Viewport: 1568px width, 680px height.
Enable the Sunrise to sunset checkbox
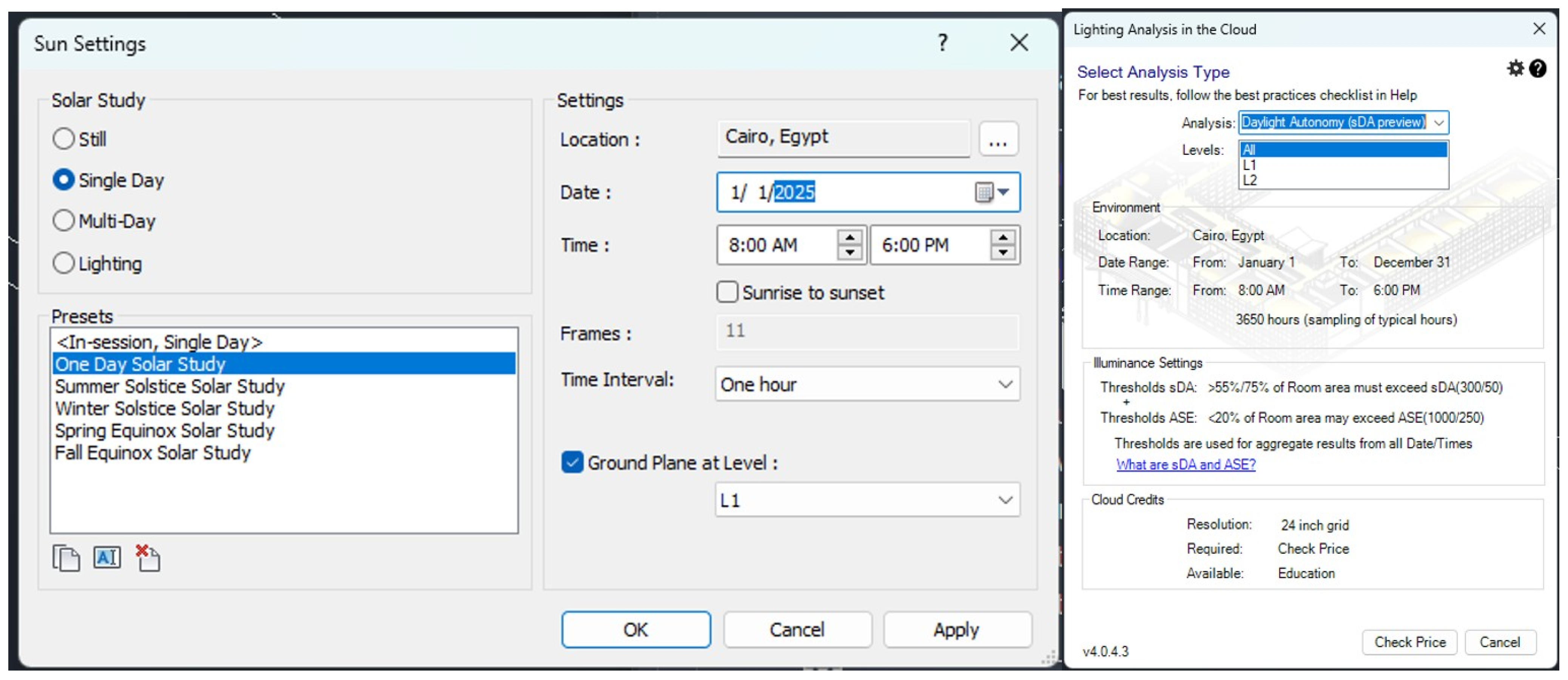click(727, 292)
